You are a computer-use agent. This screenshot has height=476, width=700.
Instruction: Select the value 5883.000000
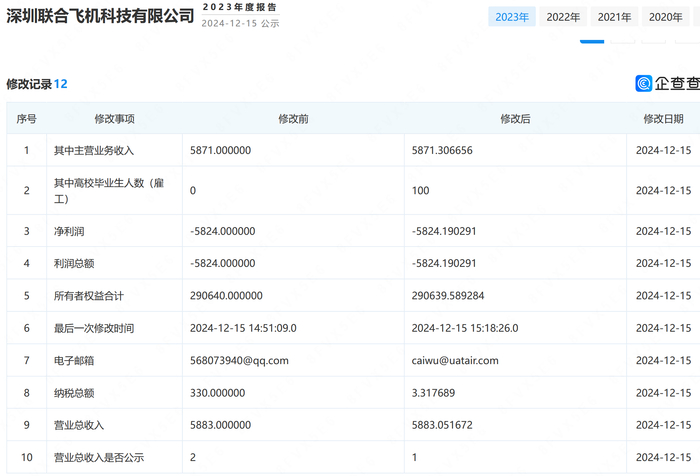pyautogui.click(x=221, y=425)
